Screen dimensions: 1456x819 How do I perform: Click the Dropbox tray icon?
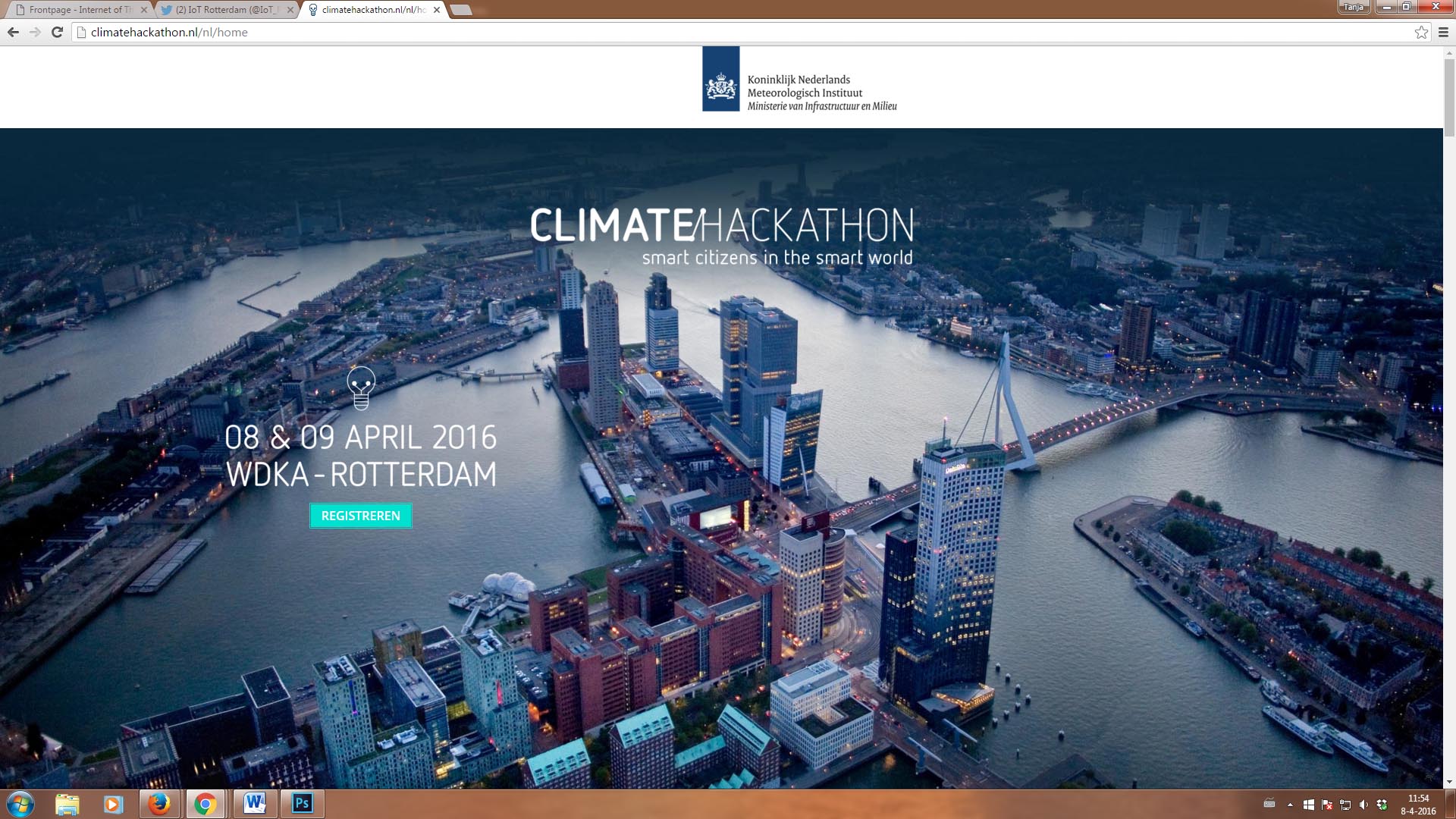pyautogui.click(x=1382, y=805)
